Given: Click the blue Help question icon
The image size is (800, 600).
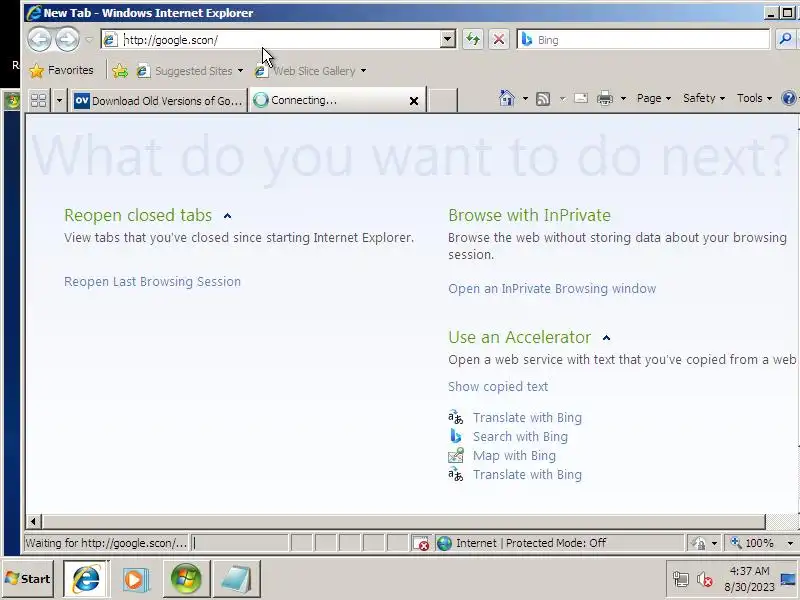Looking at the screenshot, I should click(x=789, y=98).
